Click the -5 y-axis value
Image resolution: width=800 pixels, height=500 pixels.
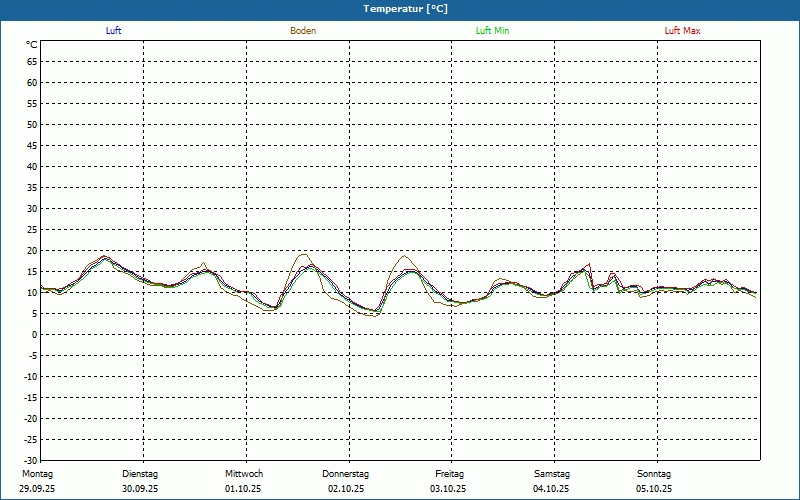click(x=33, y=356)
